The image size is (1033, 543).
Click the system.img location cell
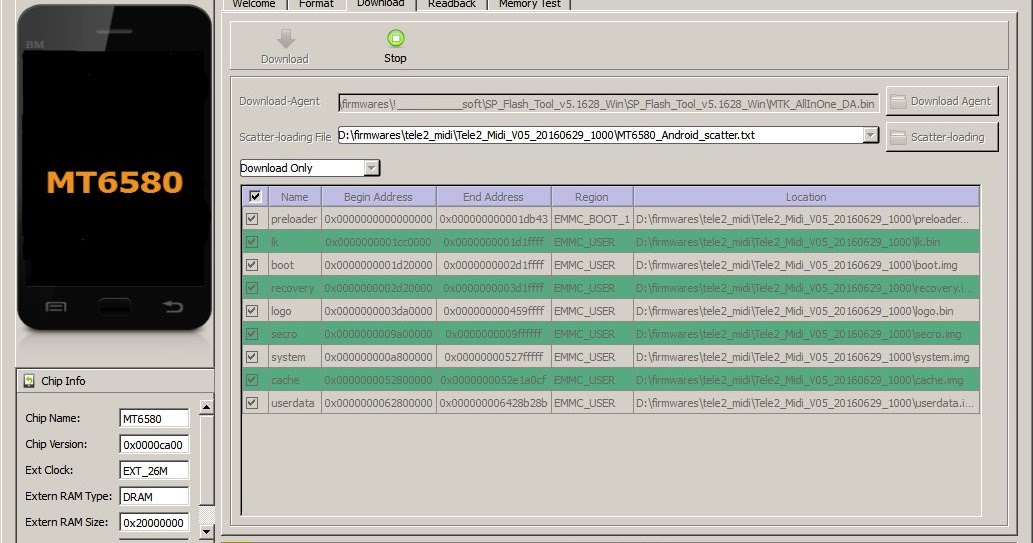806,357
